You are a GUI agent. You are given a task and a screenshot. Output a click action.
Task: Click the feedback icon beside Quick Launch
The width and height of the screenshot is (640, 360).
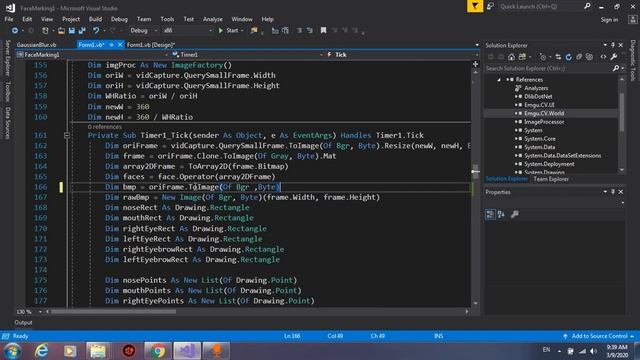[x=490, y=6]
